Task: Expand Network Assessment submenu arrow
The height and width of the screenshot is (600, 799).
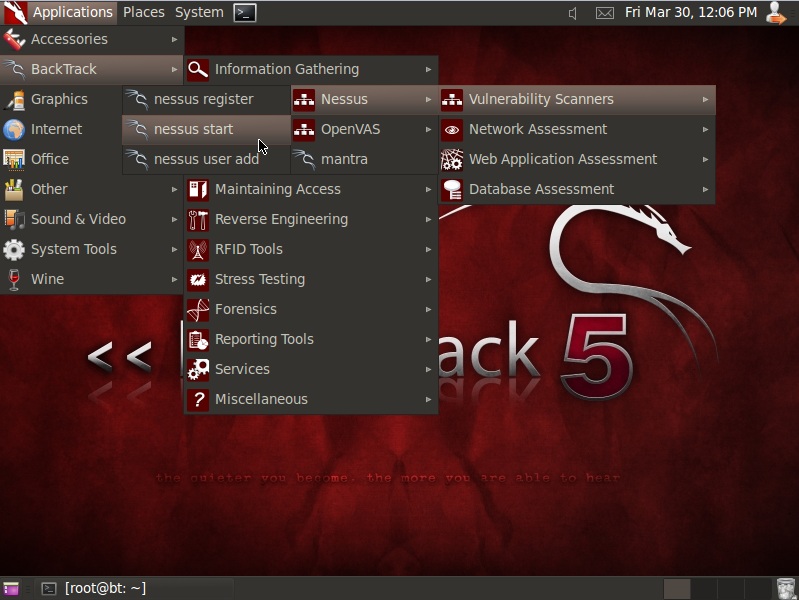Action: [705, 129]
